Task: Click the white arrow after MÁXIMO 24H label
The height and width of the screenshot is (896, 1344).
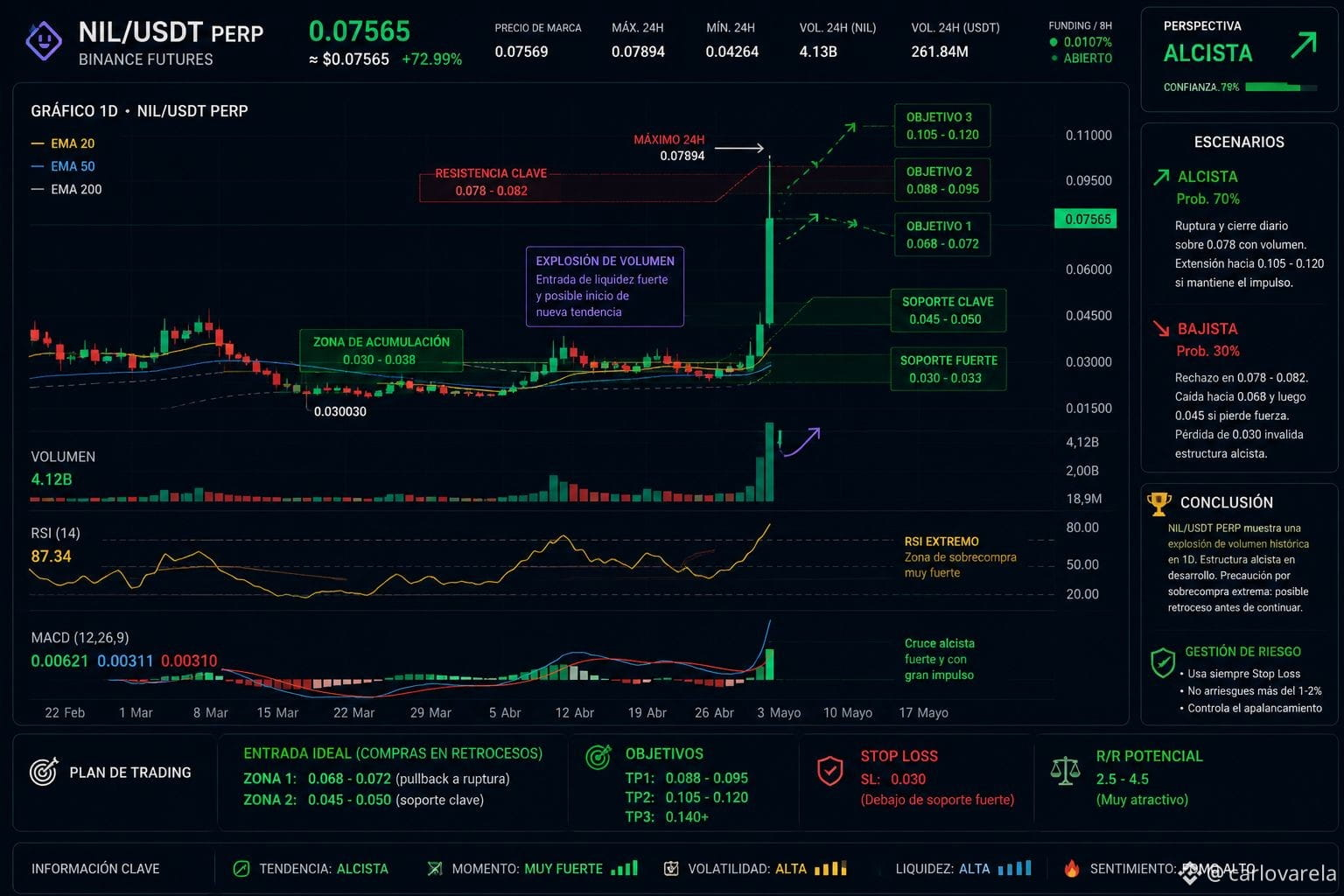Action: point(740,148)
